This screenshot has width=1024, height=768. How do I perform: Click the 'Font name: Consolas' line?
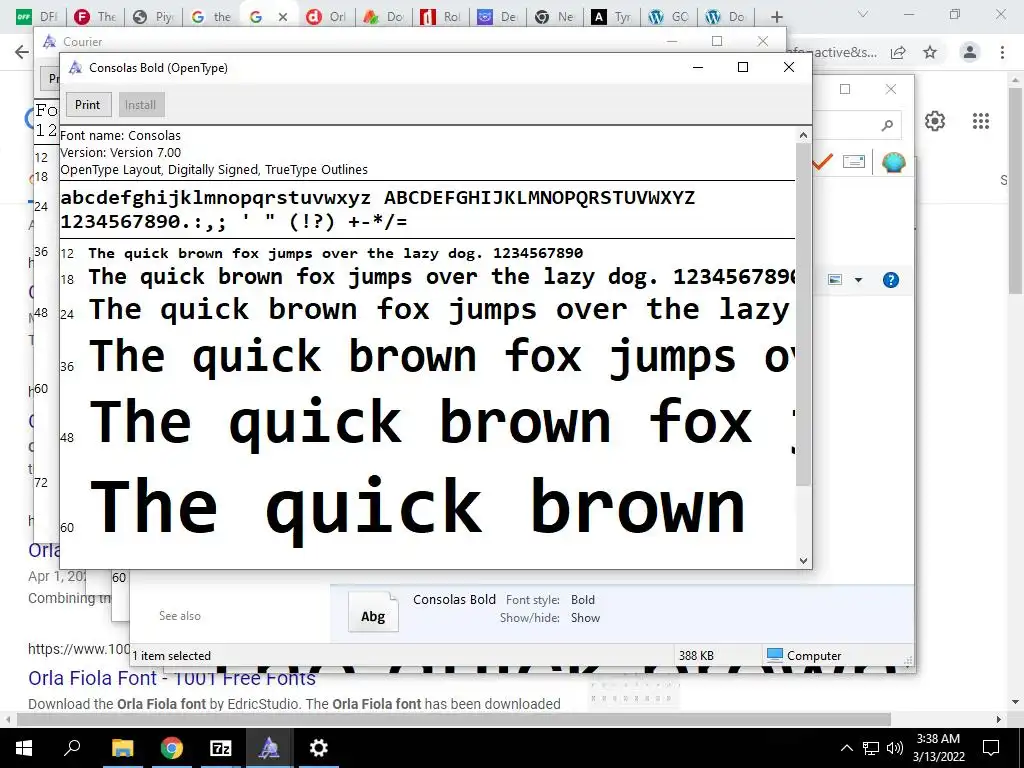point(120,135)
